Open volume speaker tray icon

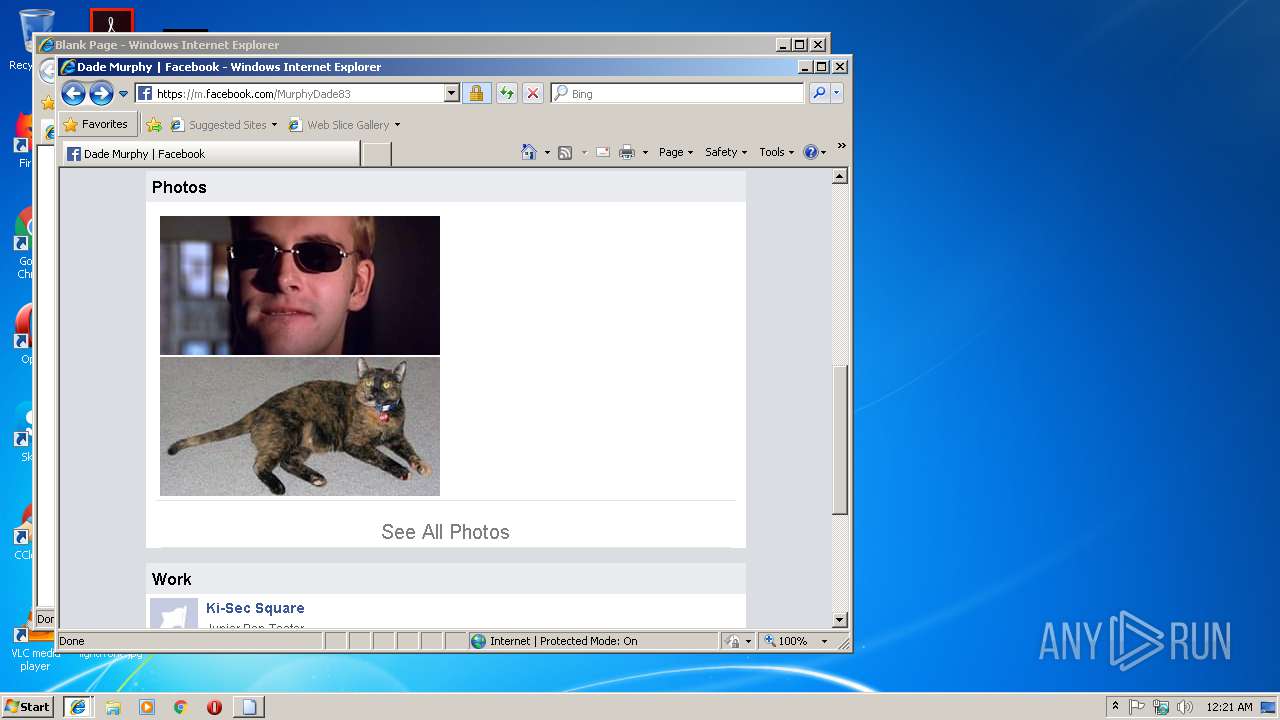[1185, 707]
